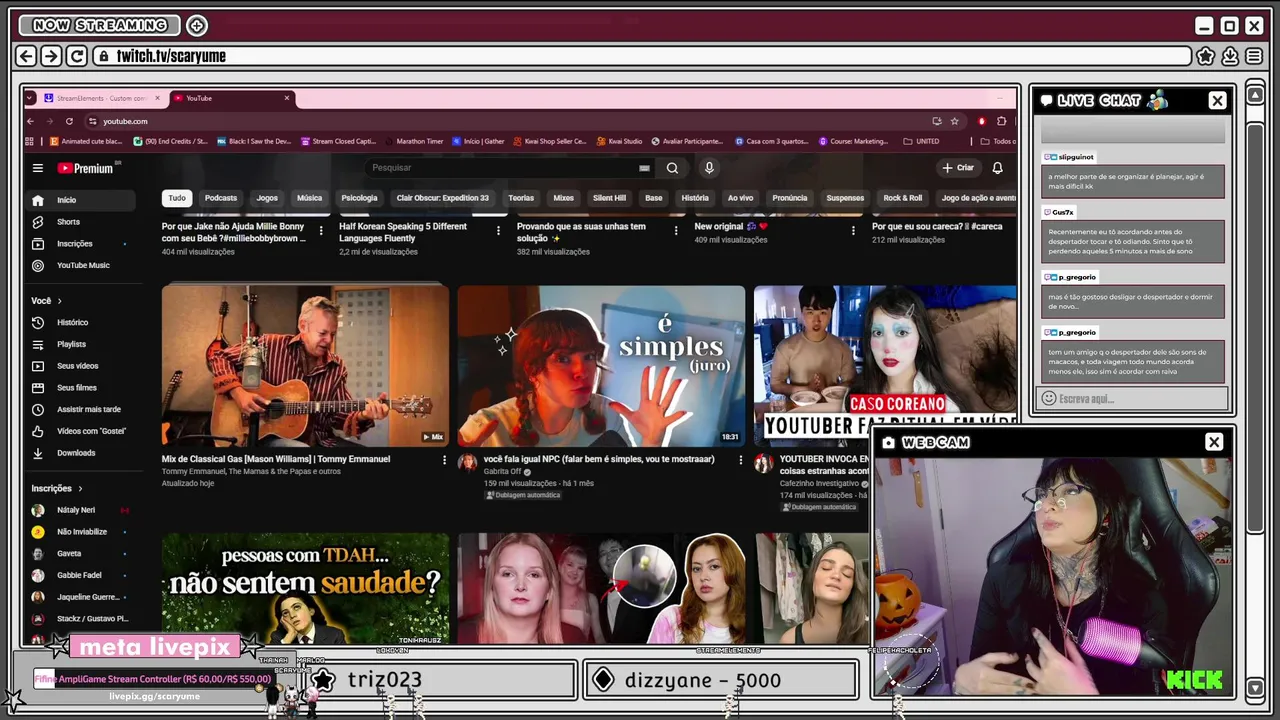This screenshot has height=720, width=1280.
Task: Open the options menu for the Mix de Classical Gas video
Action: [x=445, y=460]
